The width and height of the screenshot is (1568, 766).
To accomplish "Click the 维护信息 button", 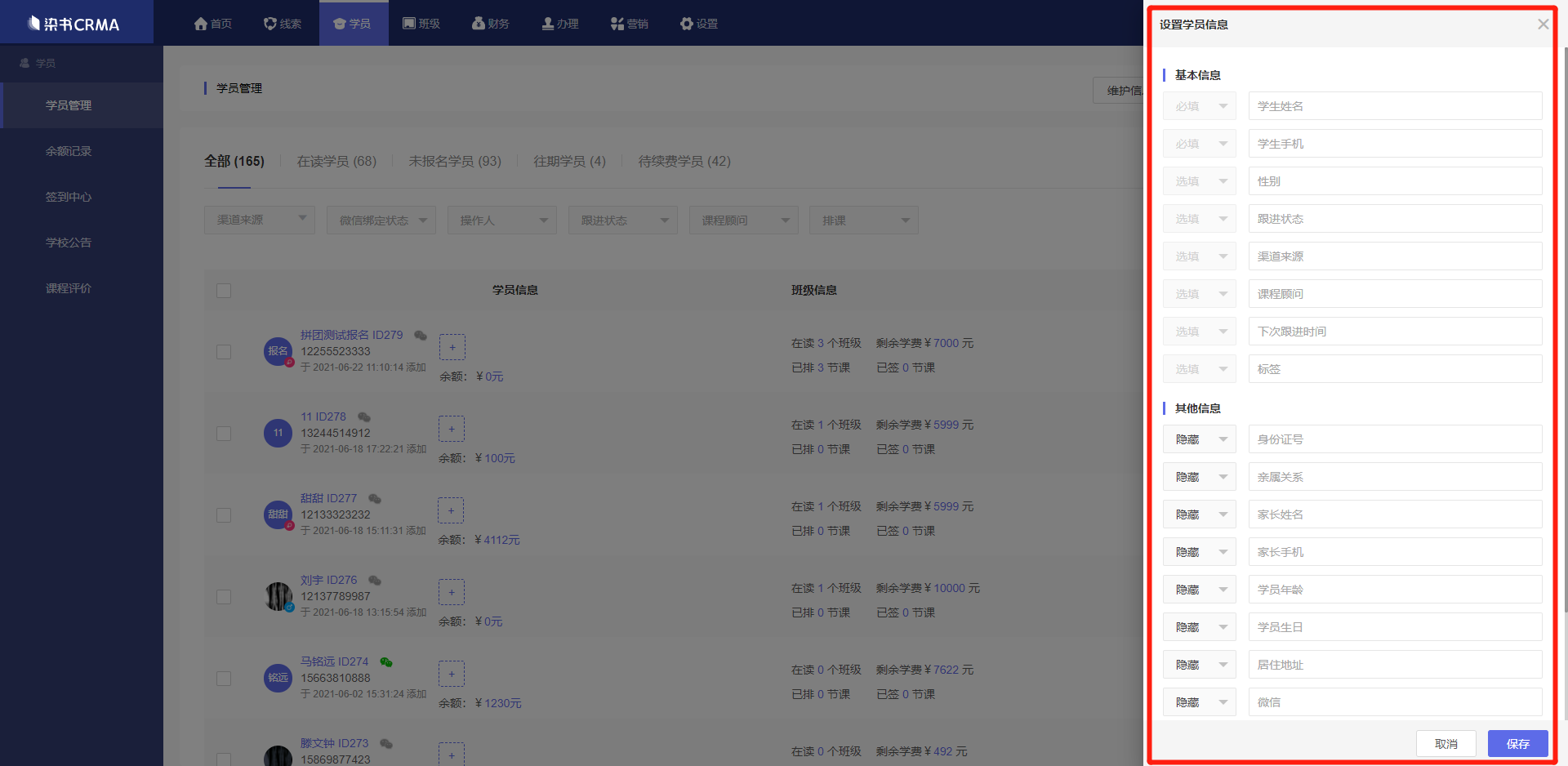I will click(1119, 91).
